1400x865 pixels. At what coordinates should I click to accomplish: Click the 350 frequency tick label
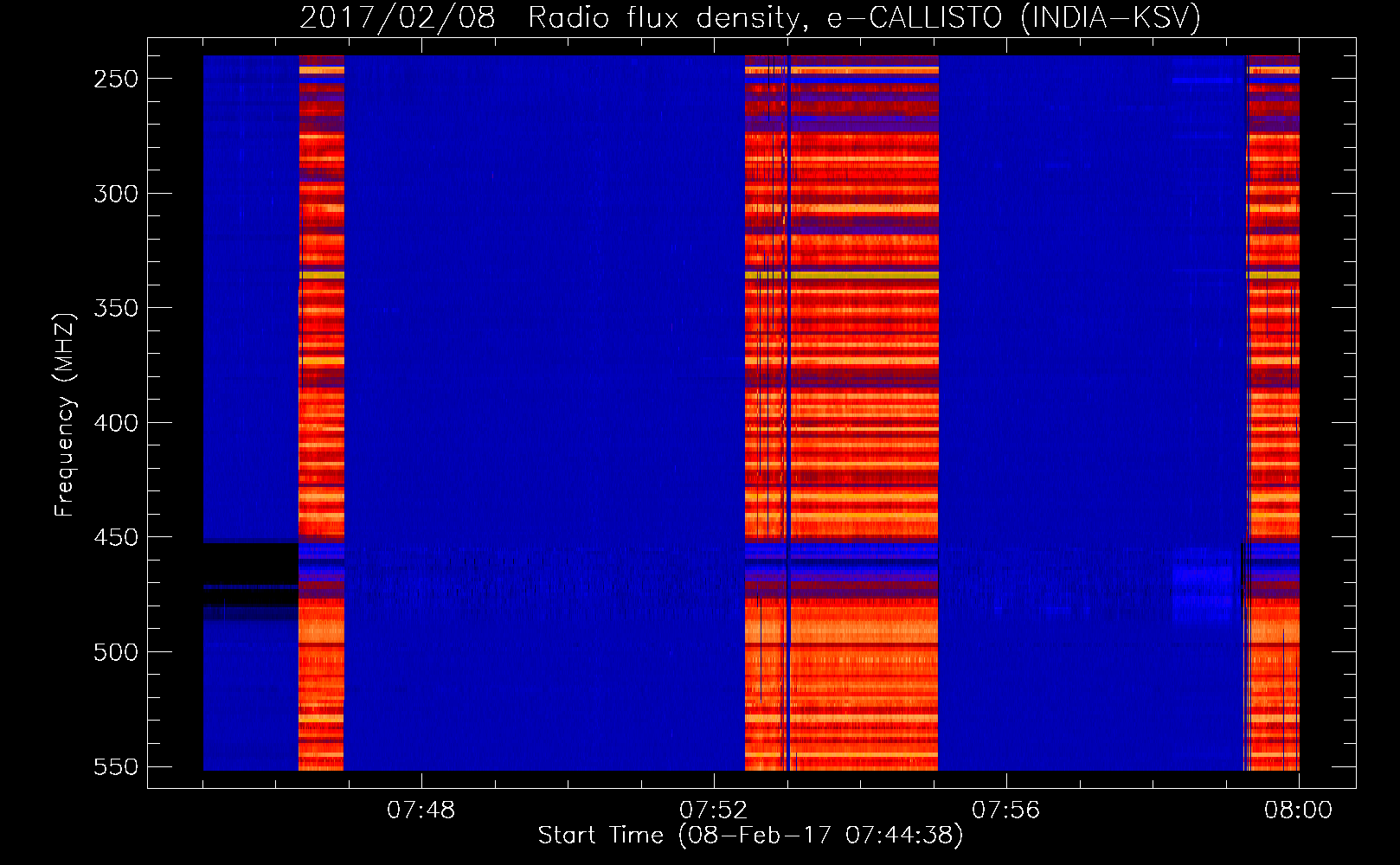(116, 308)
